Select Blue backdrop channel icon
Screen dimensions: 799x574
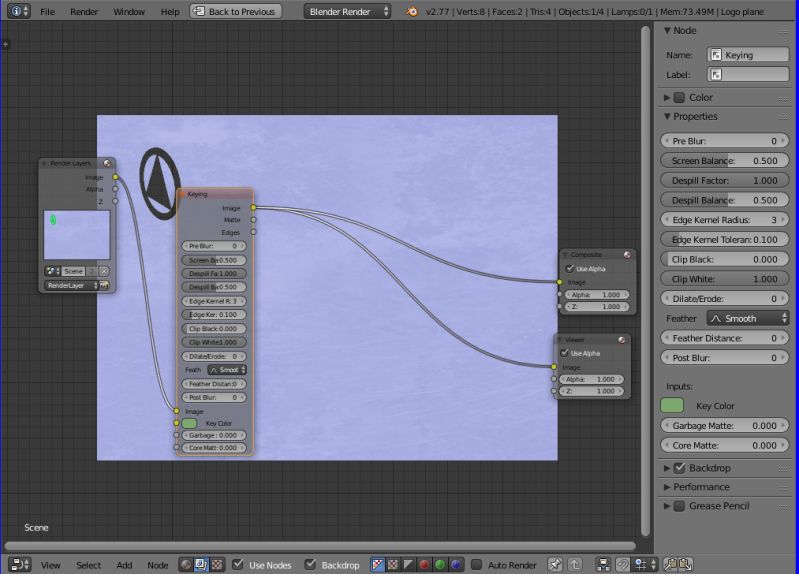(456, 564)
